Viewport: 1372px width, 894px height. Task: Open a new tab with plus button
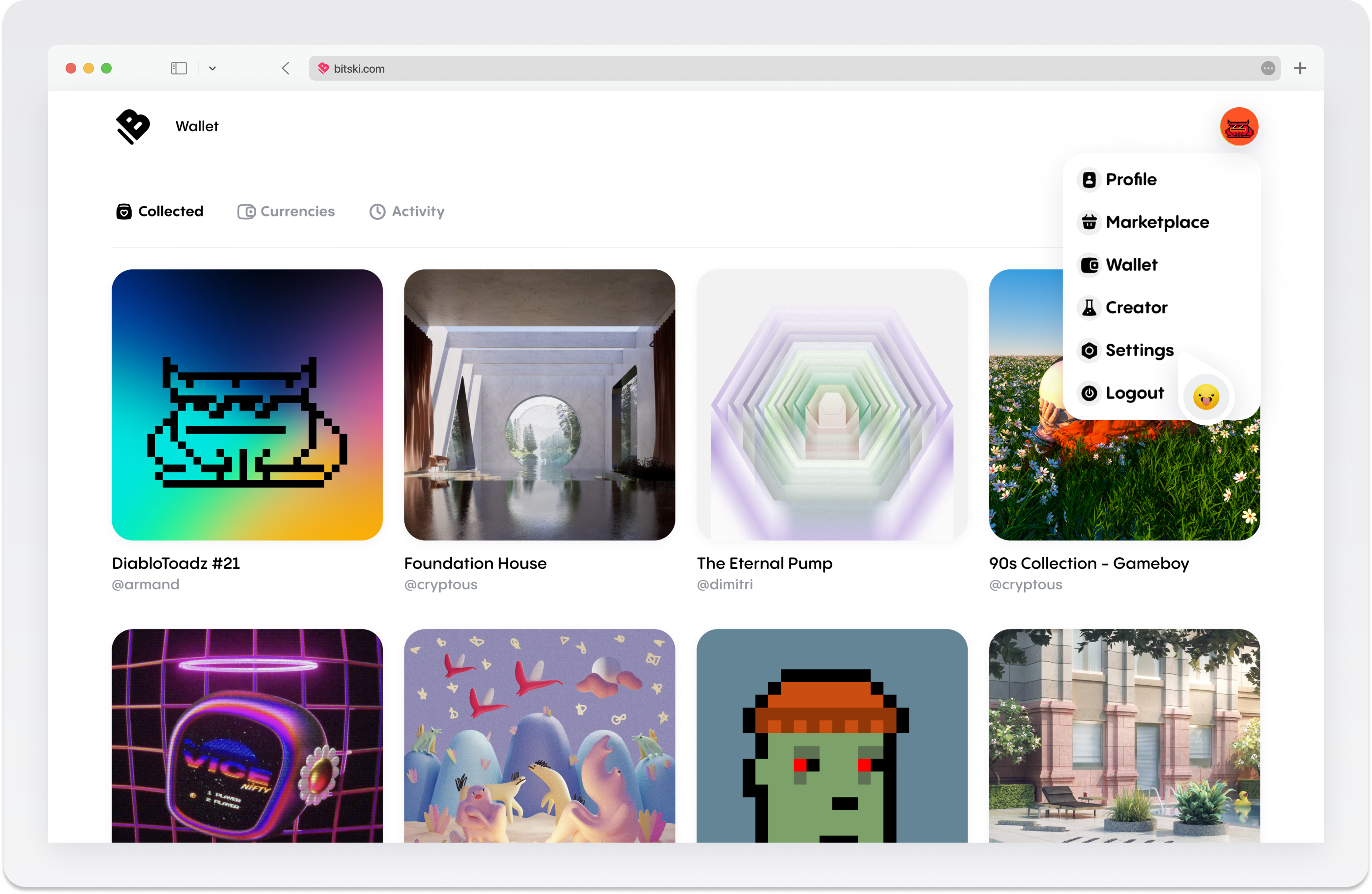[1300, 69]
